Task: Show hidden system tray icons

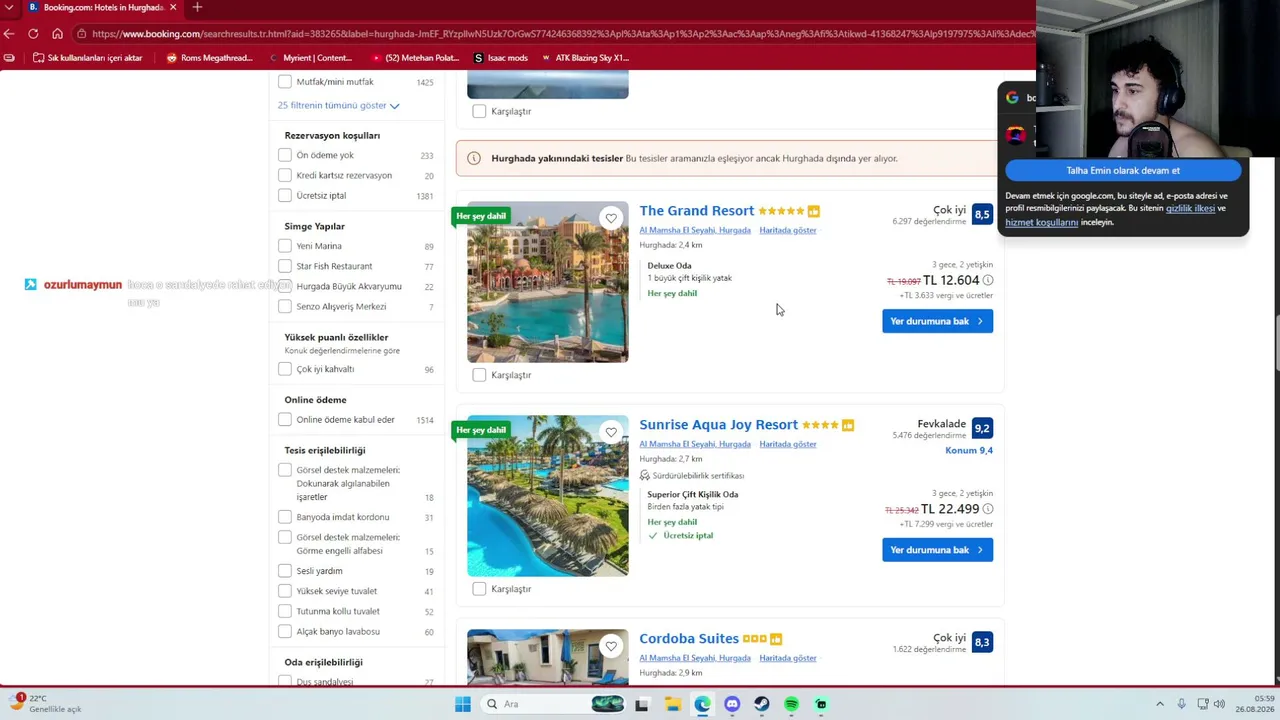Action: click(x=1160, y=704)
